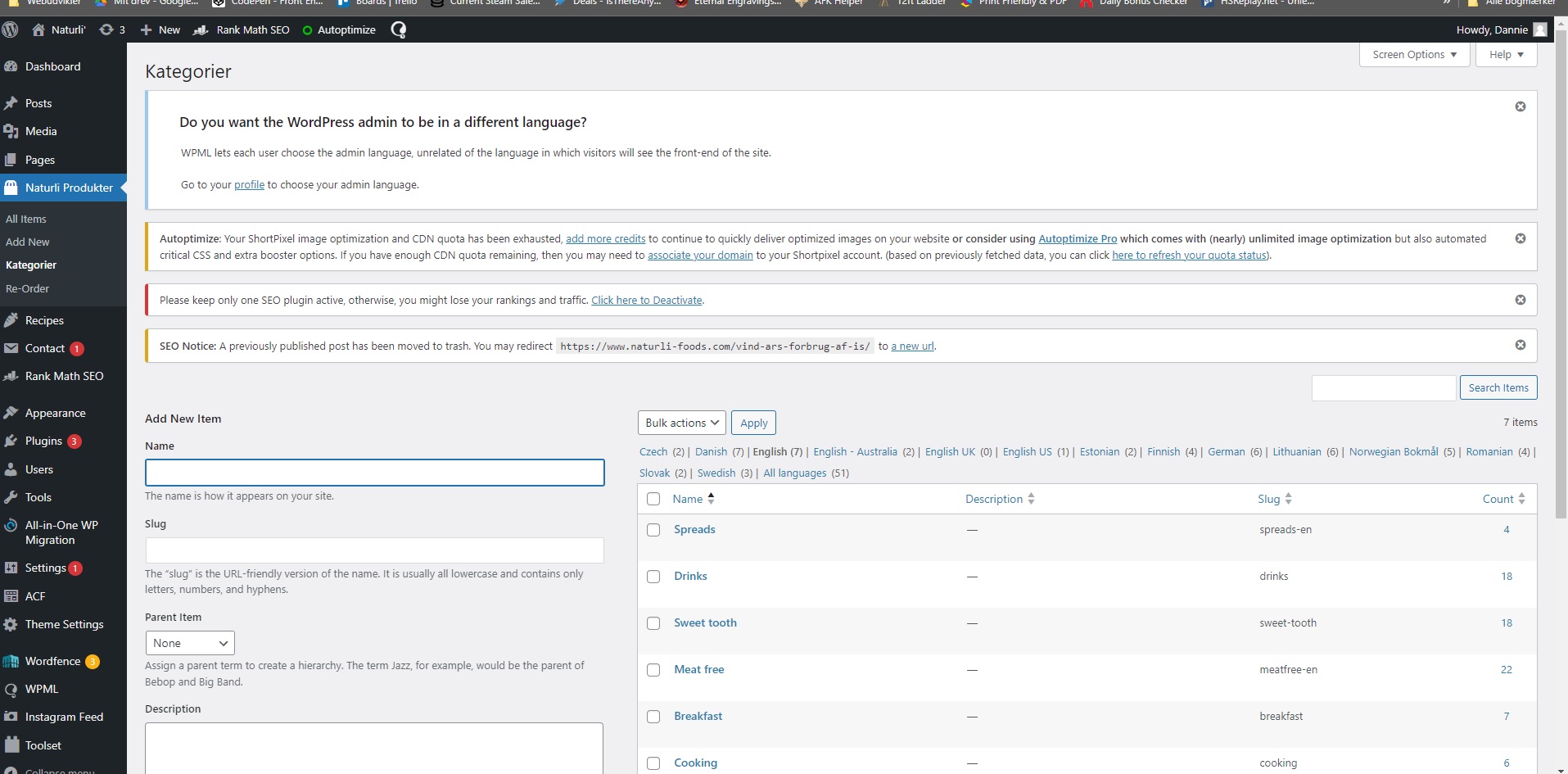Open All Items submenu entry
Viewport: 1568px width, 774px height.
tap(26, 219)
